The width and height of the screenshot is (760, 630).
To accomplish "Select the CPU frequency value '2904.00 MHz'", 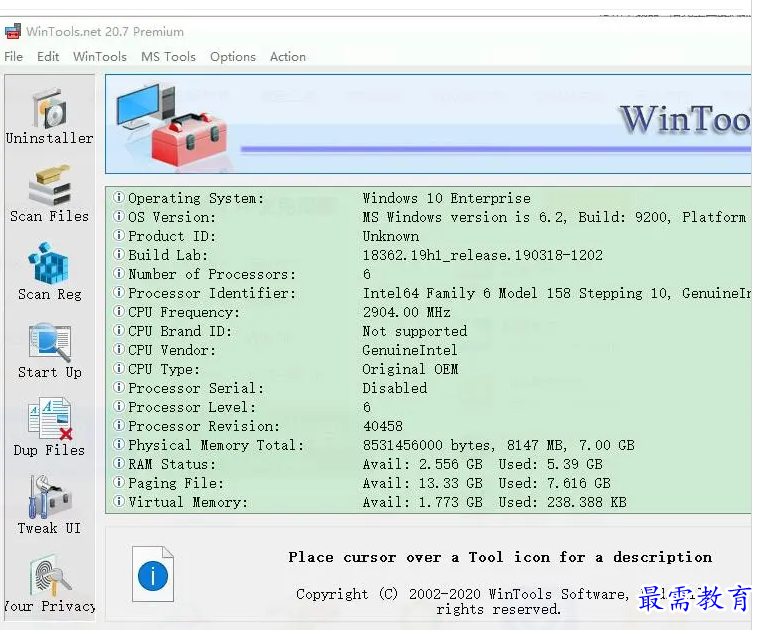I will [x=407, y=312].
